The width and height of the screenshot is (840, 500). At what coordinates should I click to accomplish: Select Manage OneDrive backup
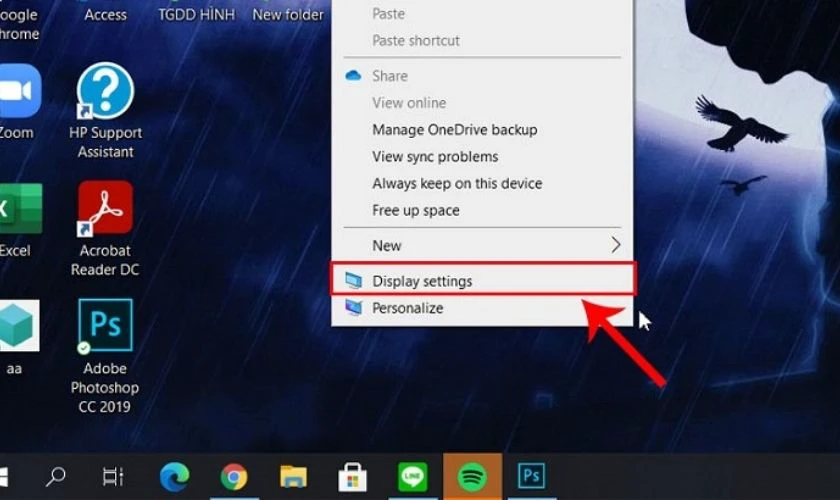click(483, 130)
